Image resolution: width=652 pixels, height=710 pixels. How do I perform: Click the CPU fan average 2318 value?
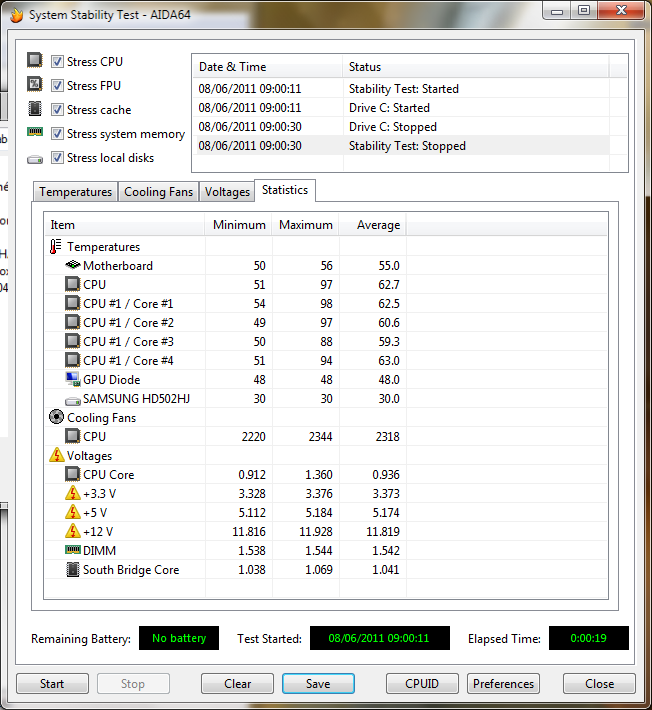388,437
